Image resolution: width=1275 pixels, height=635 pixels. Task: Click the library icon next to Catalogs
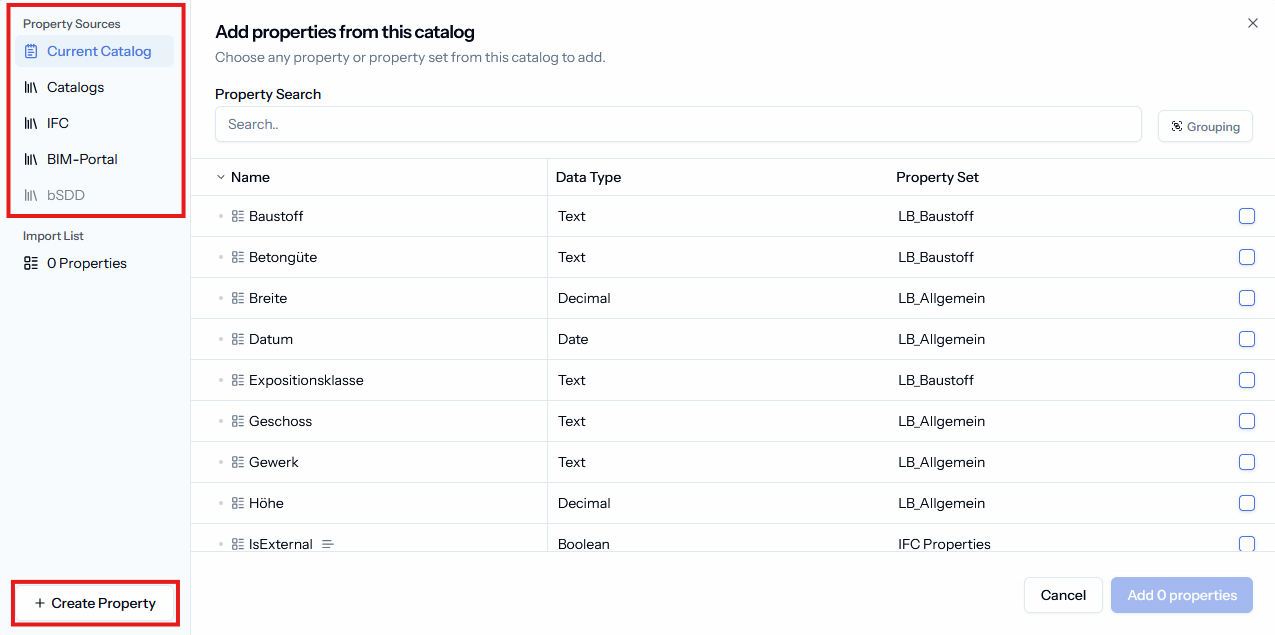click(x=31, y=87)
